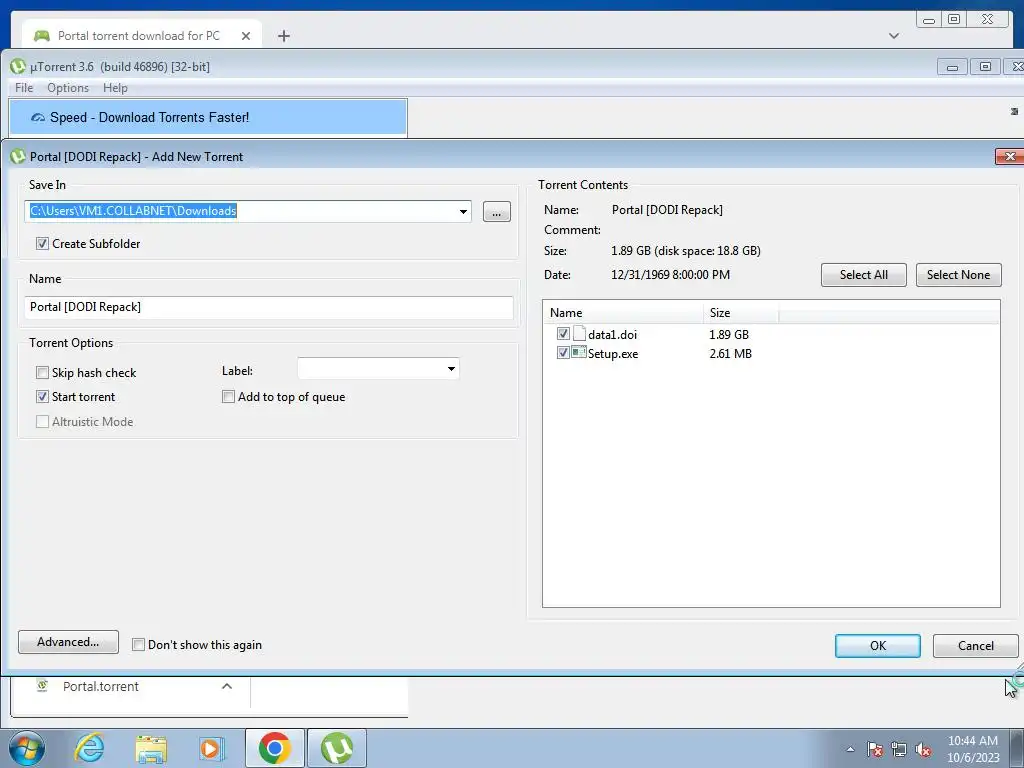This screenshot has height=768, width=1024.
Task: Toggle the Create Subfolder checkbox
Action: click(42, 244)
